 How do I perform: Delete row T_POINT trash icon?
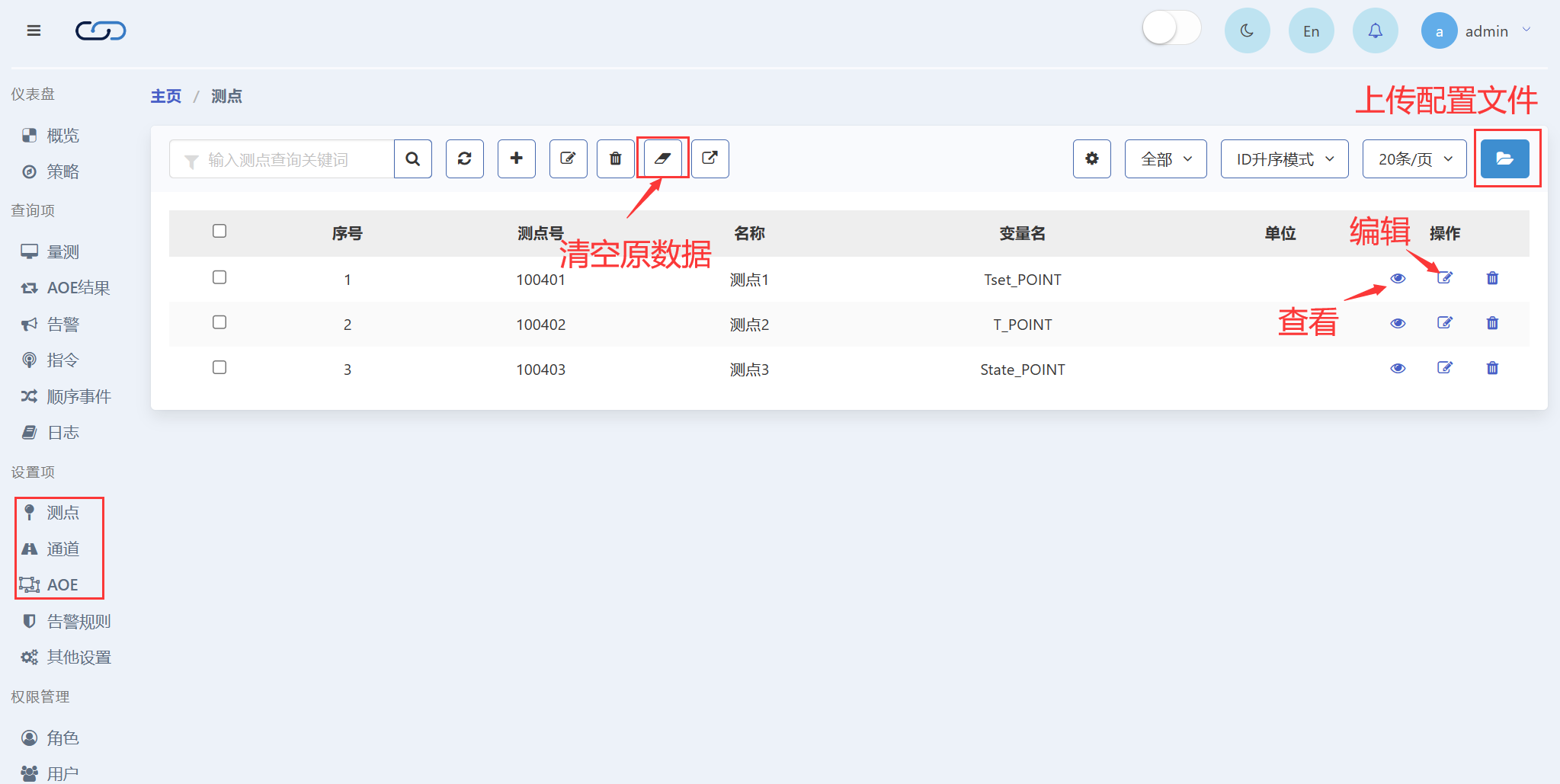(1492, 323)
